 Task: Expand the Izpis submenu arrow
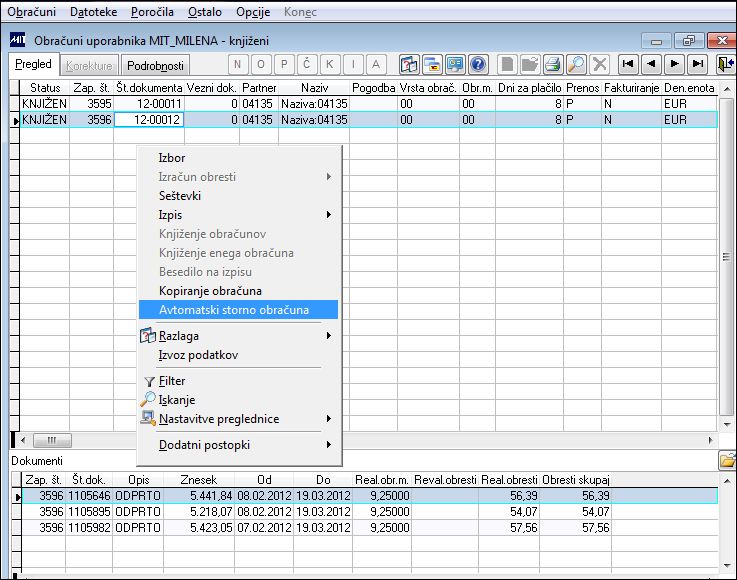[x=329, y=215]
